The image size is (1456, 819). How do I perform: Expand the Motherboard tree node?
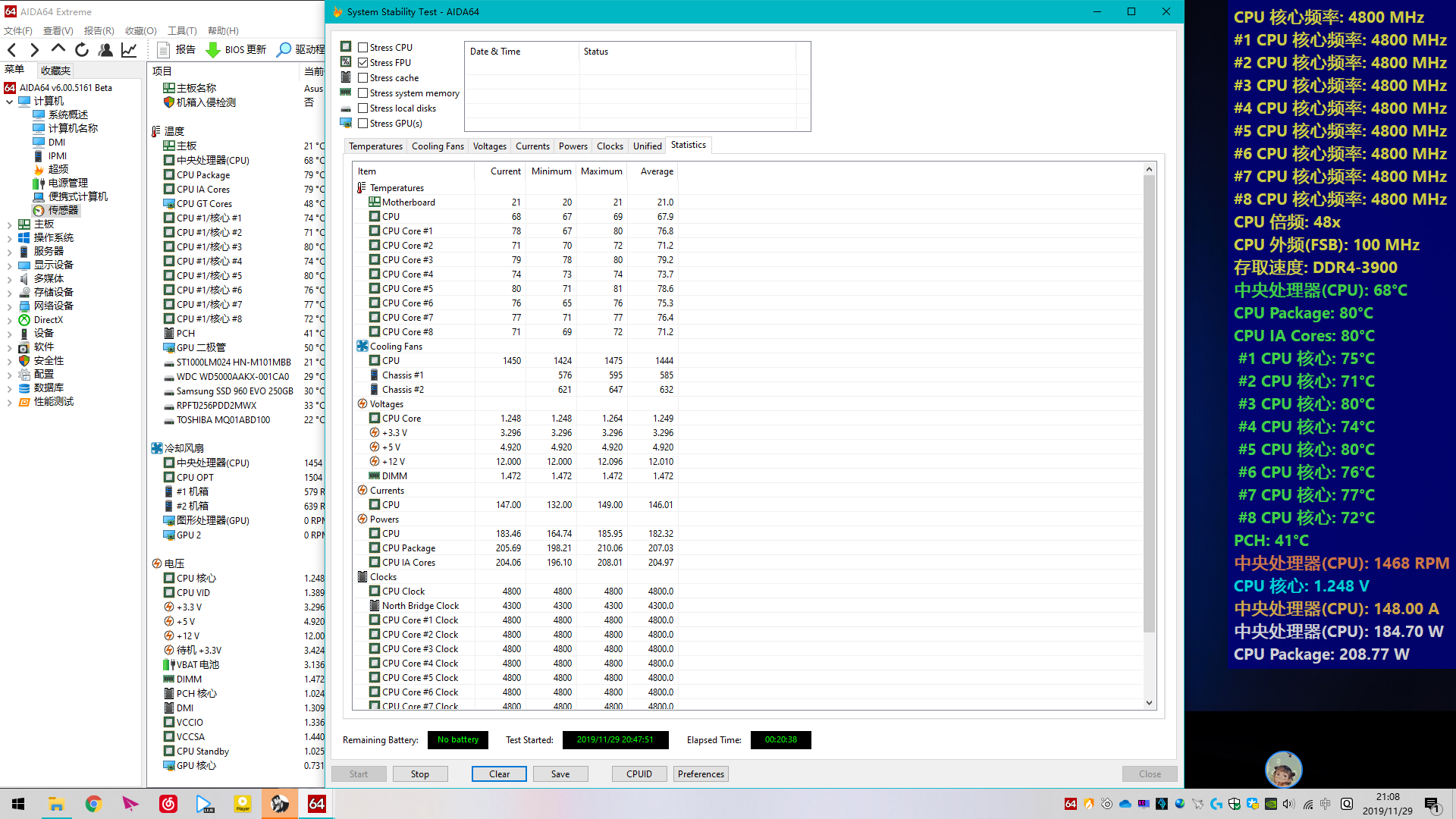click(9, 224)
